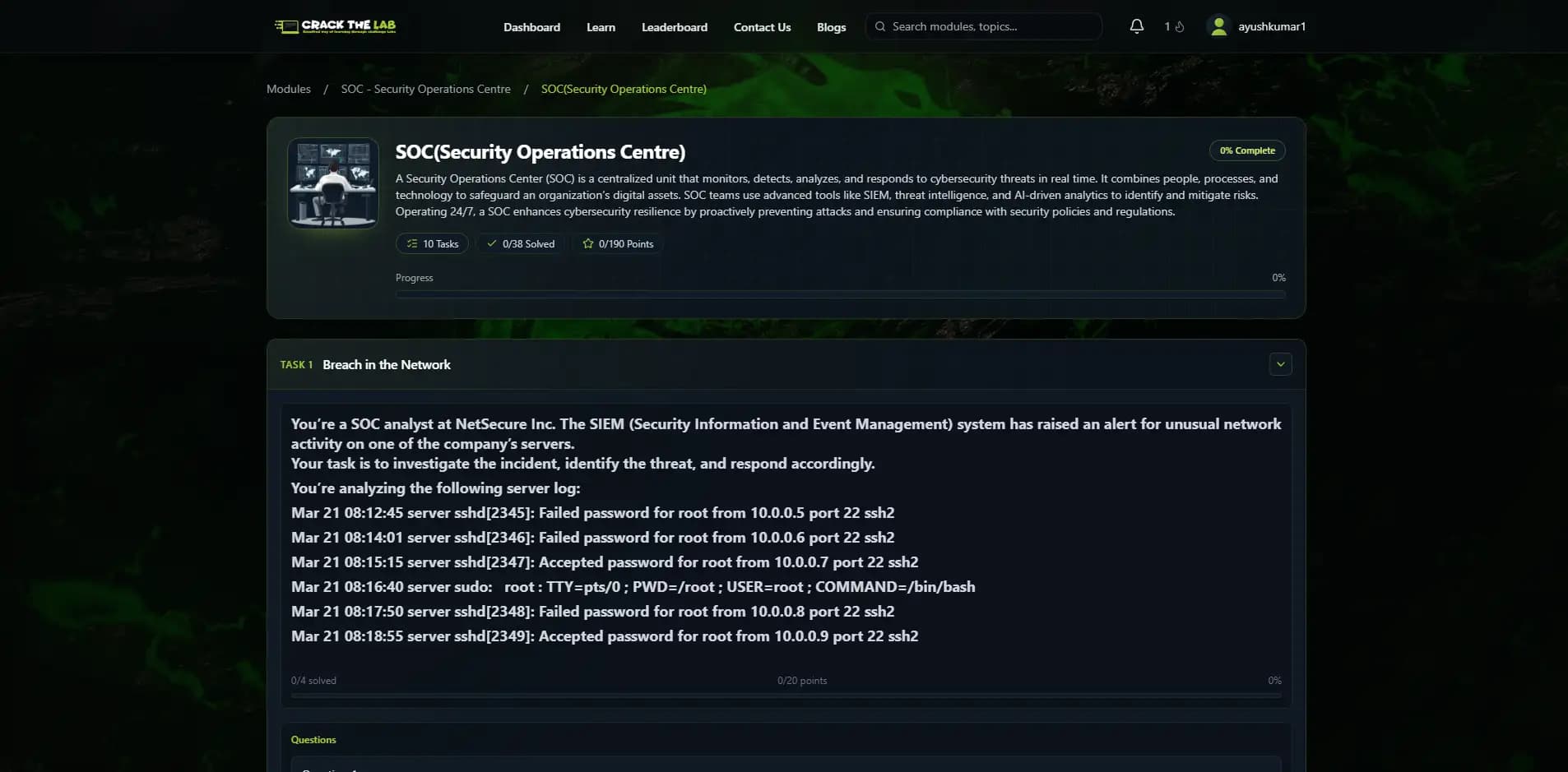Open the Learn section
1568x772 pixels.
(x=601, y=26)
